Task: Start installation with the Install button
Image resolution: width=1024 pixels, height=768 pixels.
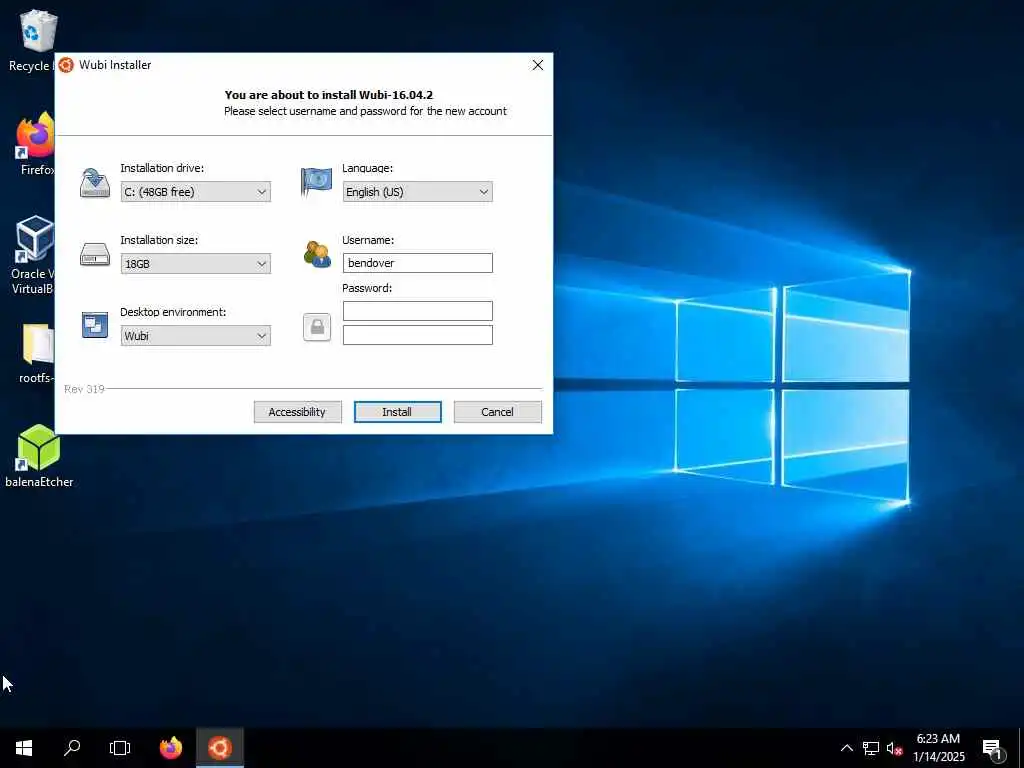Action: 397,412
